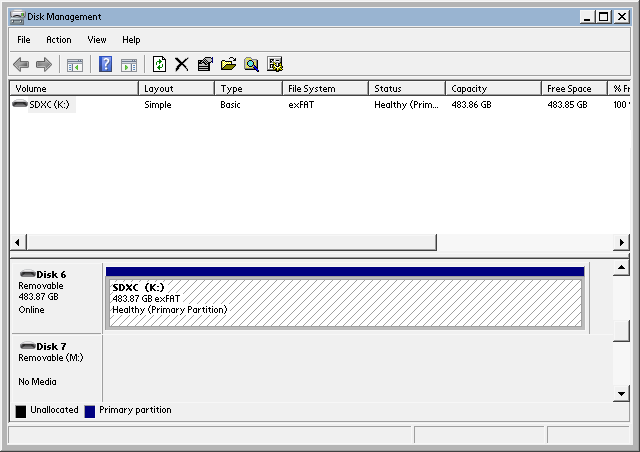Click the Explore magnifier folder icon
The width and height of the screenshot is (640, 452).
point(251,64)
